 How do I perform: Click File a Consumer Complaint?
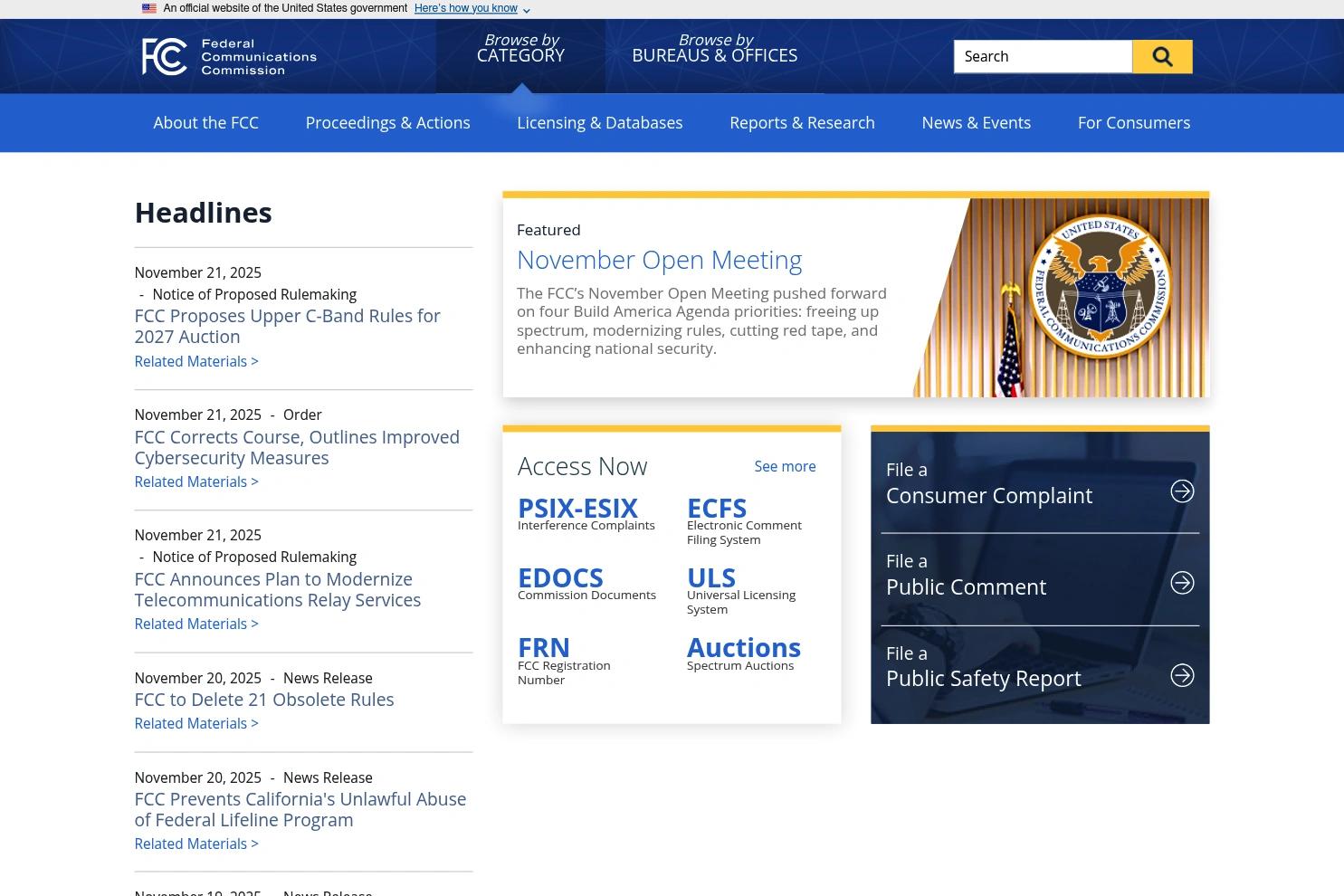coord(1040,484)
